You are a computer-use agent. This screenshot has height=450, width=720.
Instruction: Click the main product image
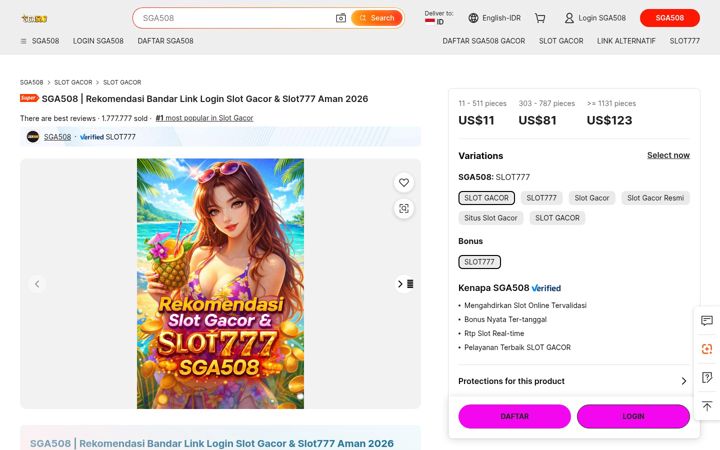220,283
